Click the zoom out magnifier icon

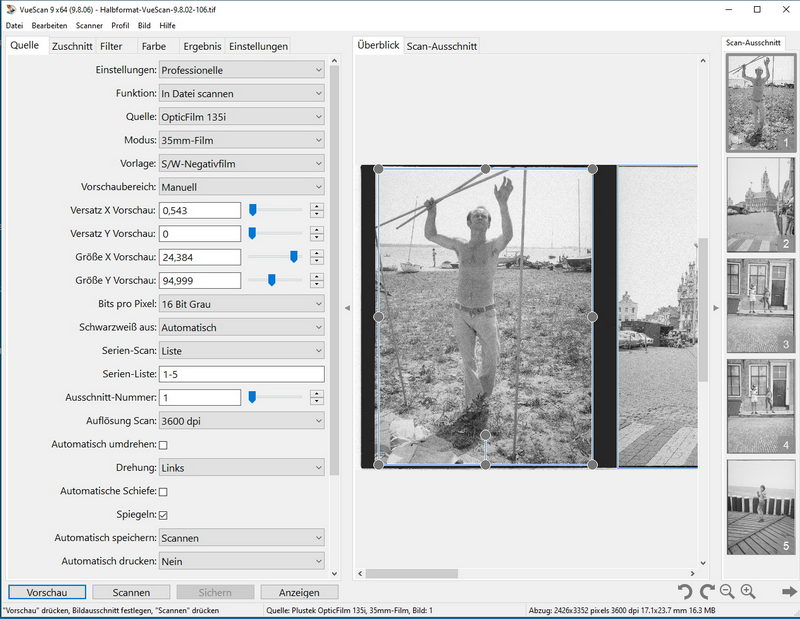point(727,592)
